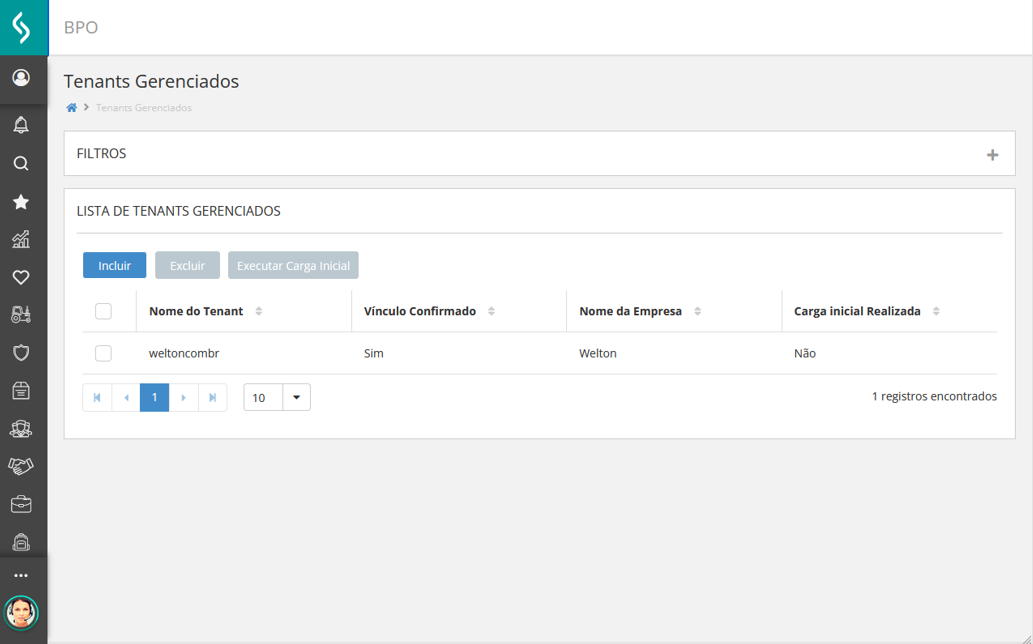1033x644 pixels.
Task: Click the search magnifier icon
Action: point(21,164)
